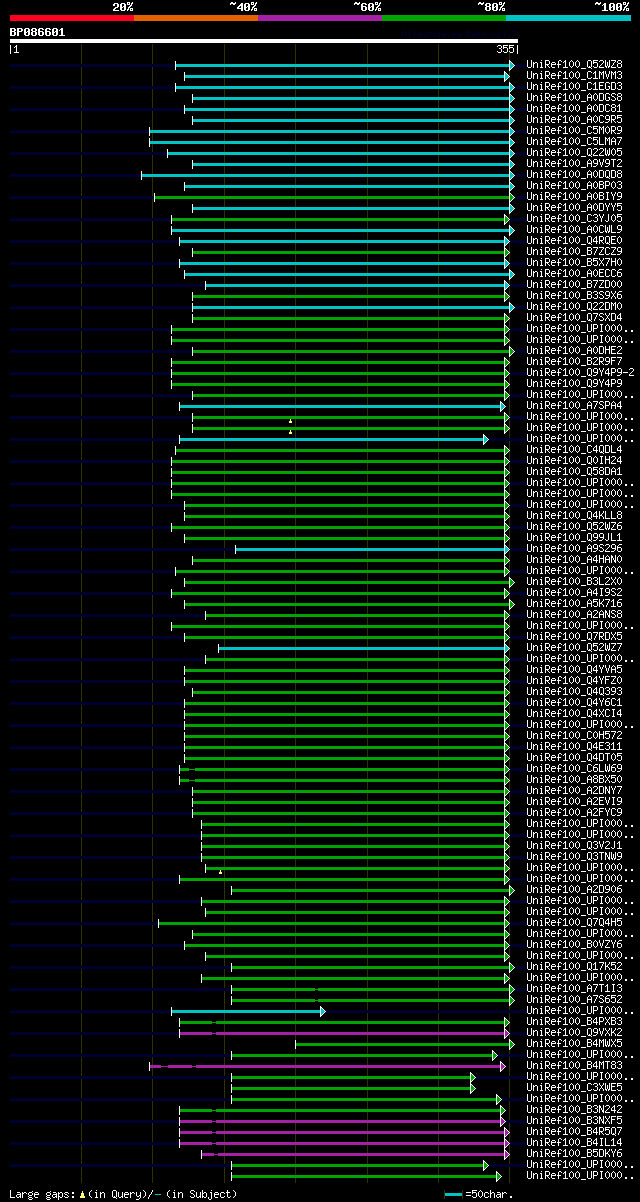Click the red 20% legend segment
The height and width of the screenshot is (1202, 640).
coord(72,17)
